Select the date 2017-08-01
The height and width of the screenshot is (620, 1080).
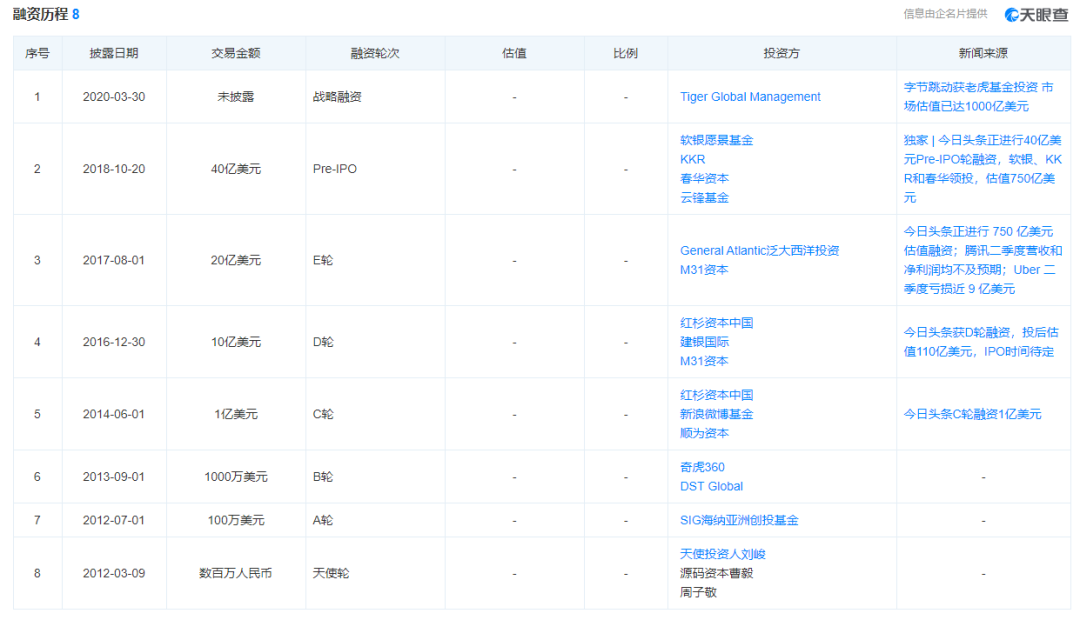point(114,260)
